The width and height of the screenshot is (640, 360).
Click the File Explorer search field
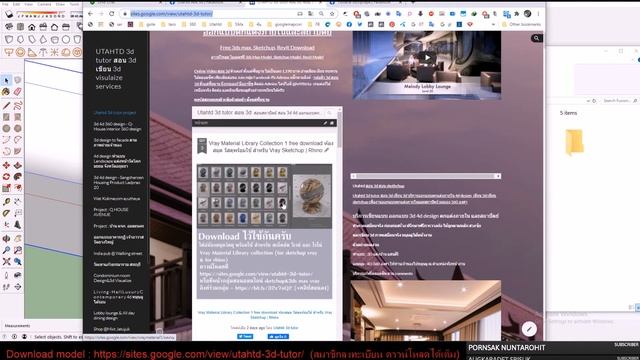(x=620, y=100)
